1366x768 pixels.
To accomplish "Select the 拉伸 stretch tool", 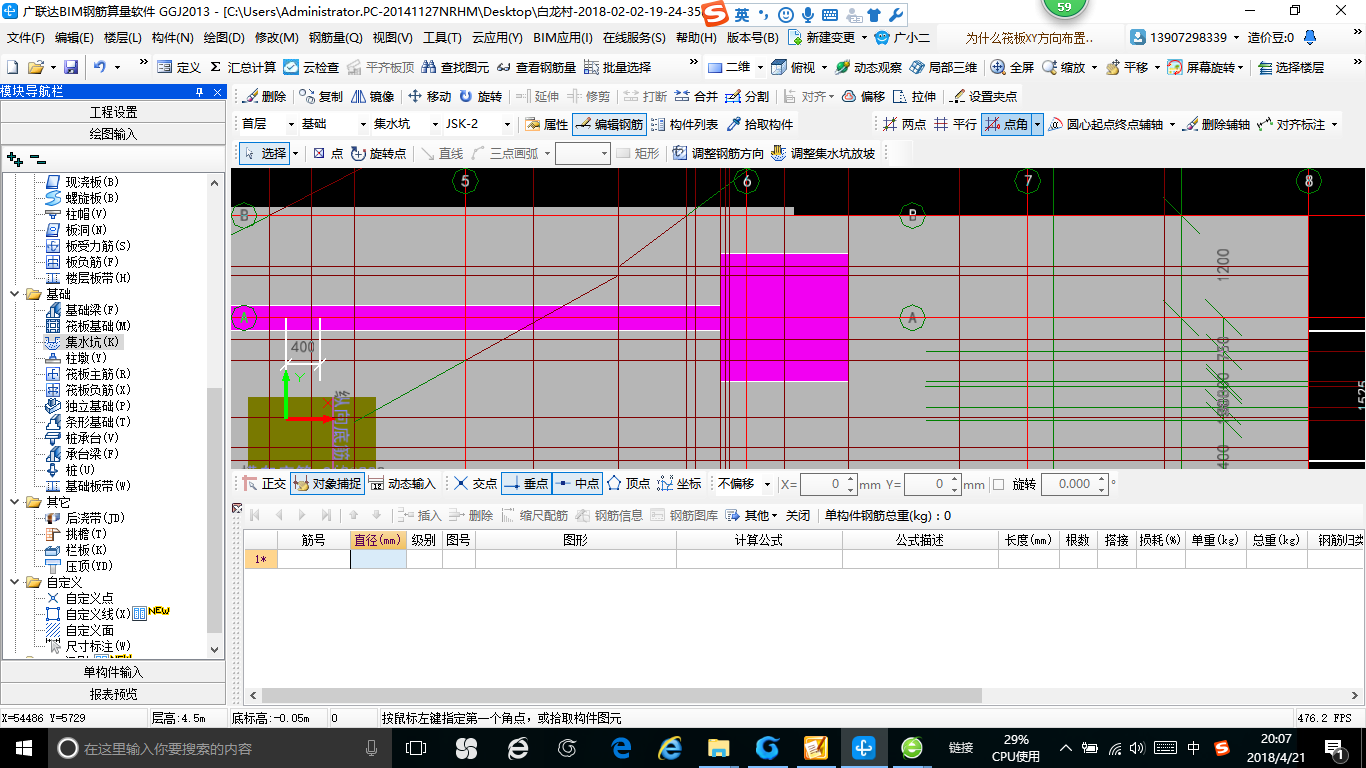I will tap(915, 97).
